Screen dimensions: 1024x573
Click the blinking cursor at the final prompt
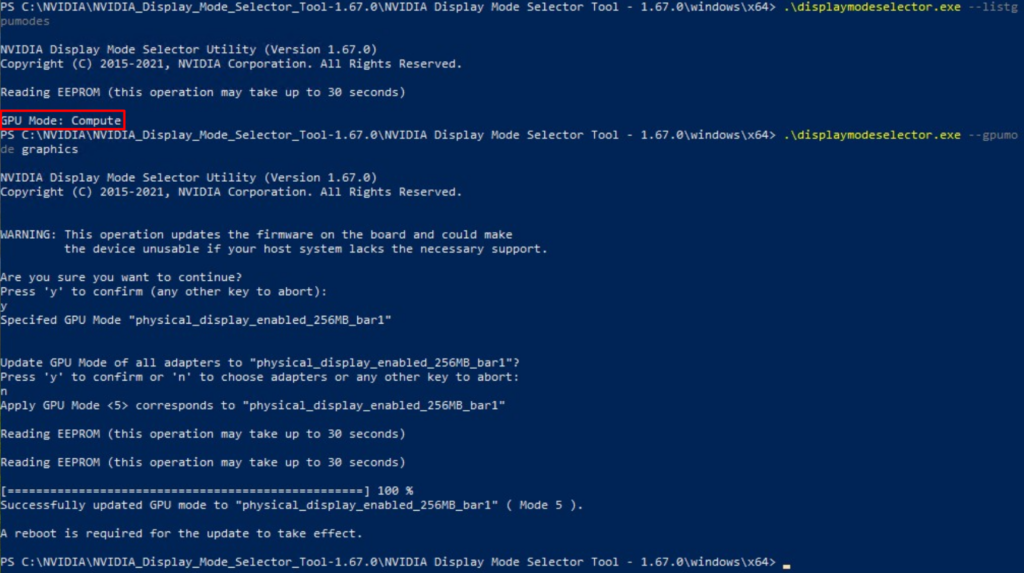786,566
